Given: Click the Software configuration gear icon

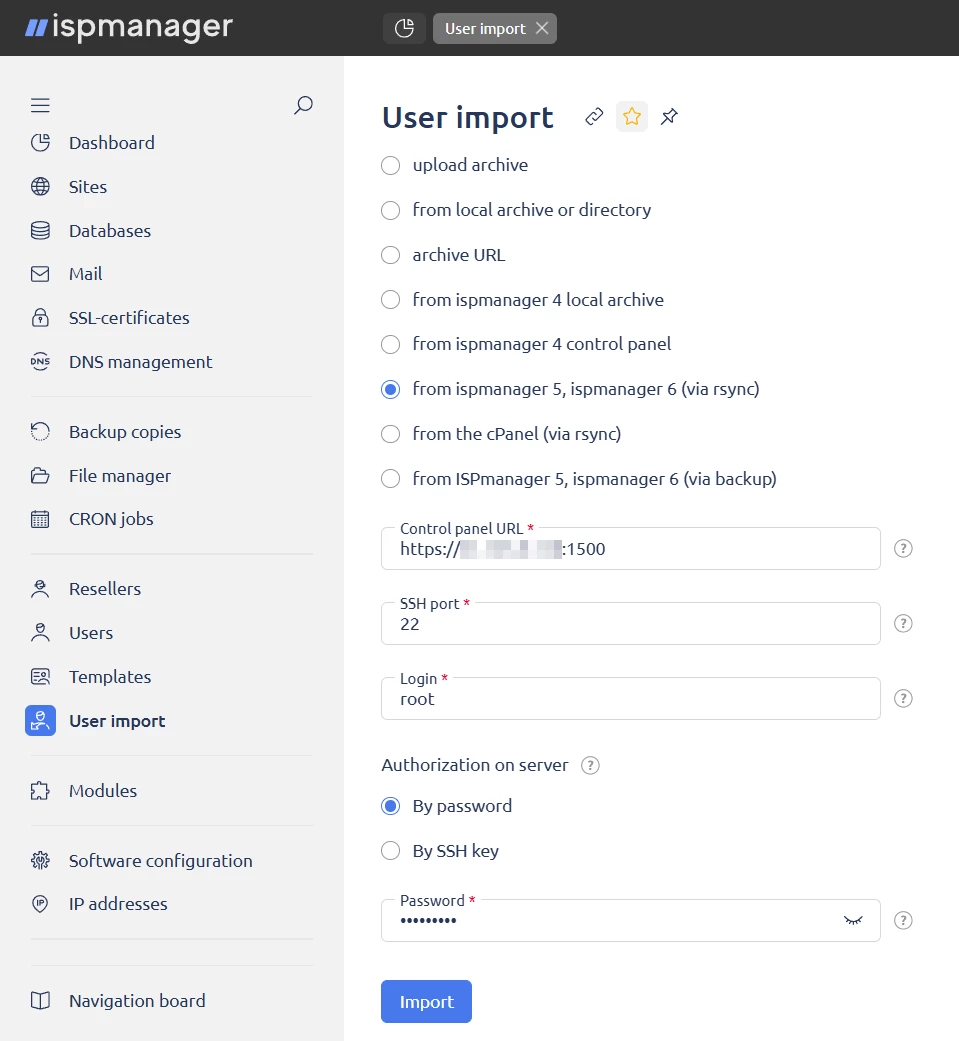Looking at the screenshot, I should pyautogui.click(x=41, y=860).
